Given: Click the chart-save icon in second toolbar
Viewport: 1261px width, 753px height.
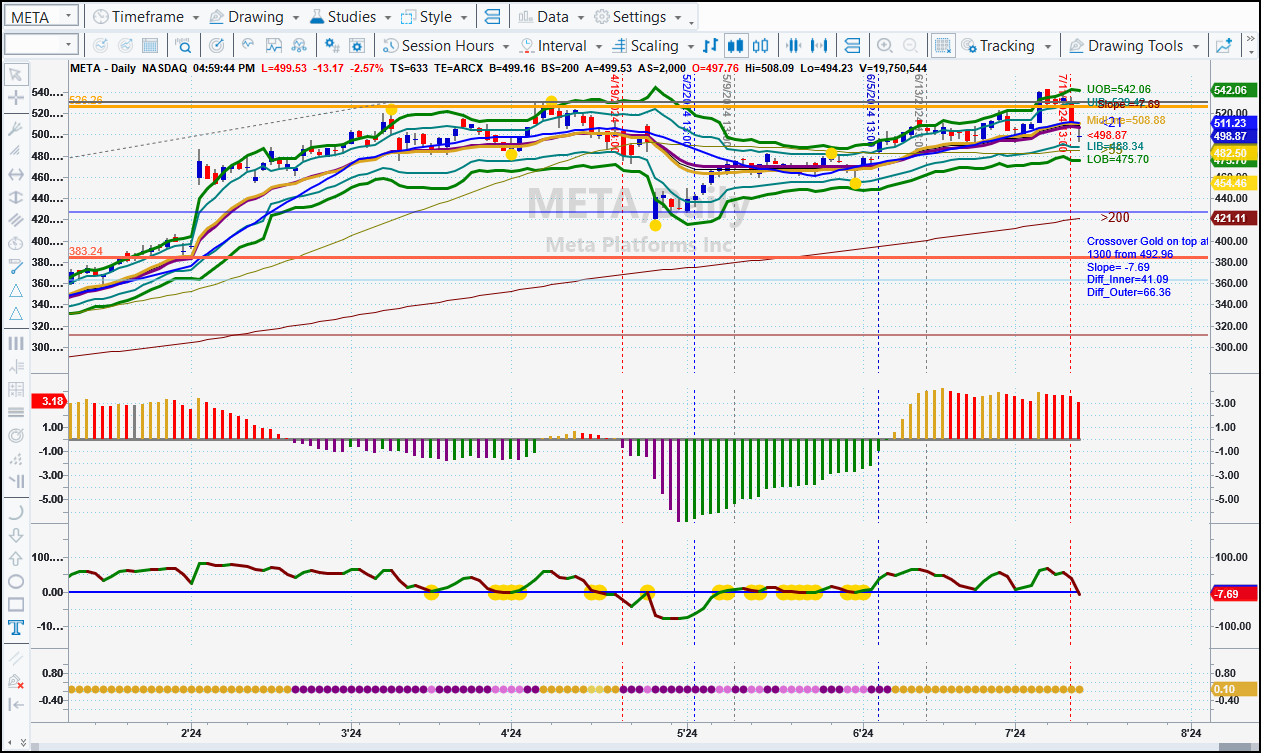Looking at the screenshot, I should pyautogui.click(x=273, y=45).
